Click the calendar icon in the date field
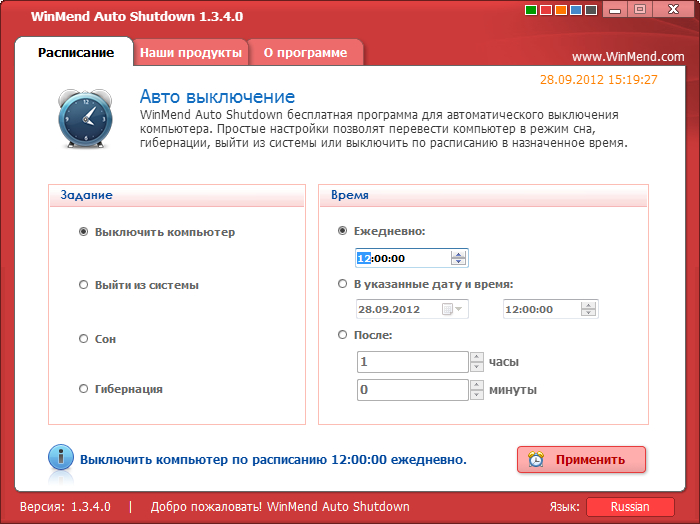The width and height of the screenshot is (700, 524). pos(446,309)
